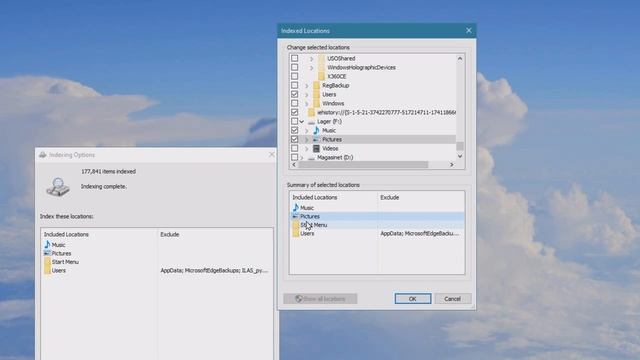Click the Exclude column header in summary

click(x=390, y=197)
